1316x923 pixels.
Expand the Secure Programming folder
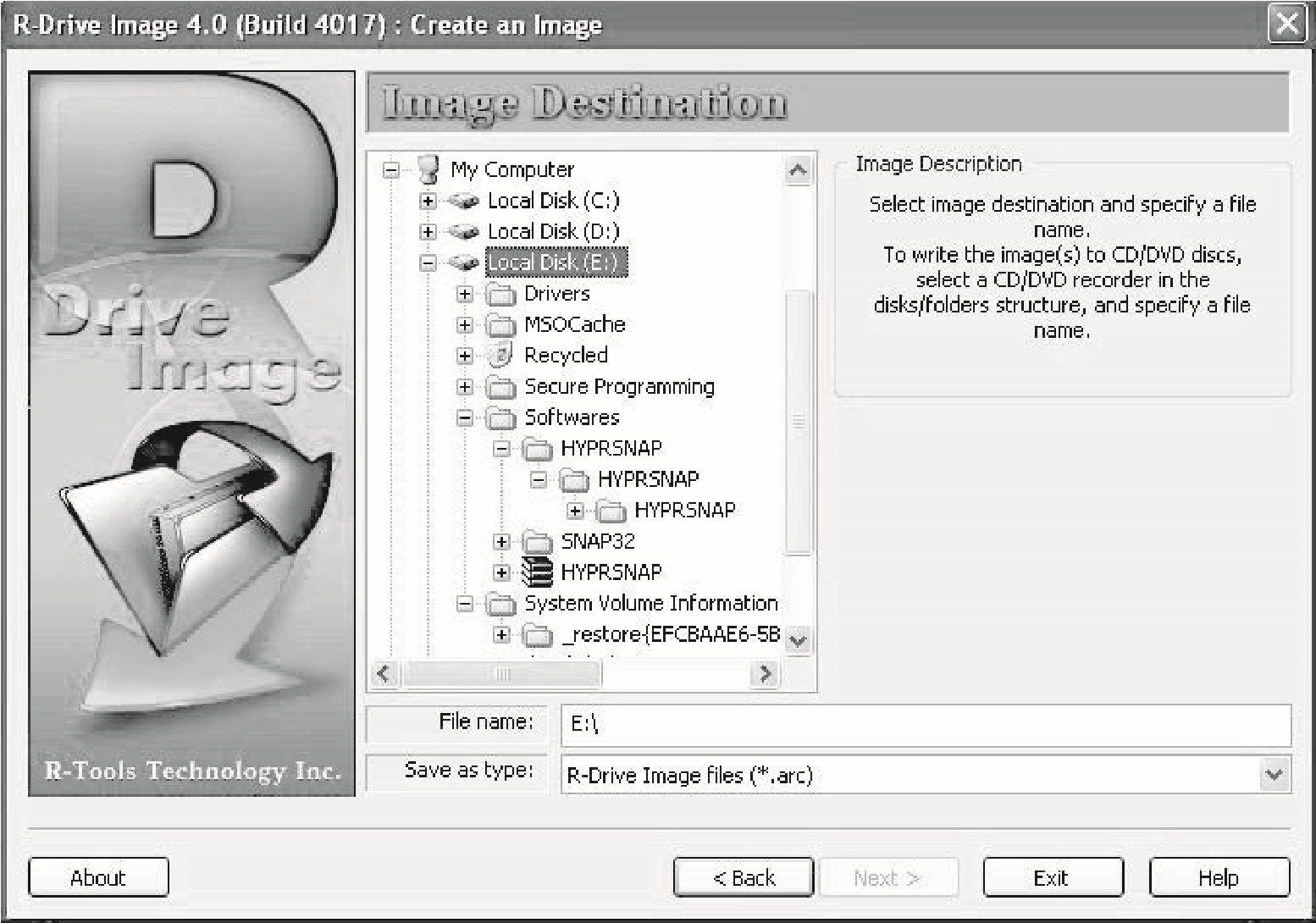tap(464, 387)
